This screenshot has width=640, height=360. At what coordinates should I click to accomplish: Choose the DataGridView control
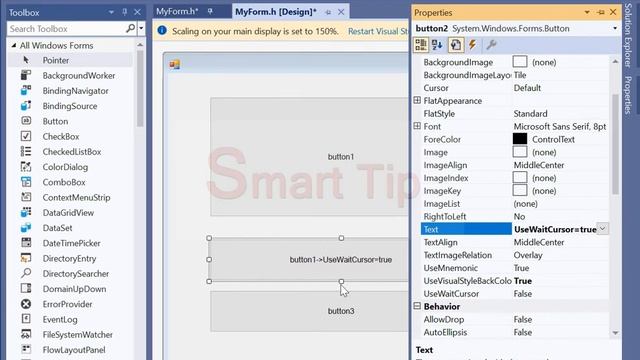click(69, 213)
